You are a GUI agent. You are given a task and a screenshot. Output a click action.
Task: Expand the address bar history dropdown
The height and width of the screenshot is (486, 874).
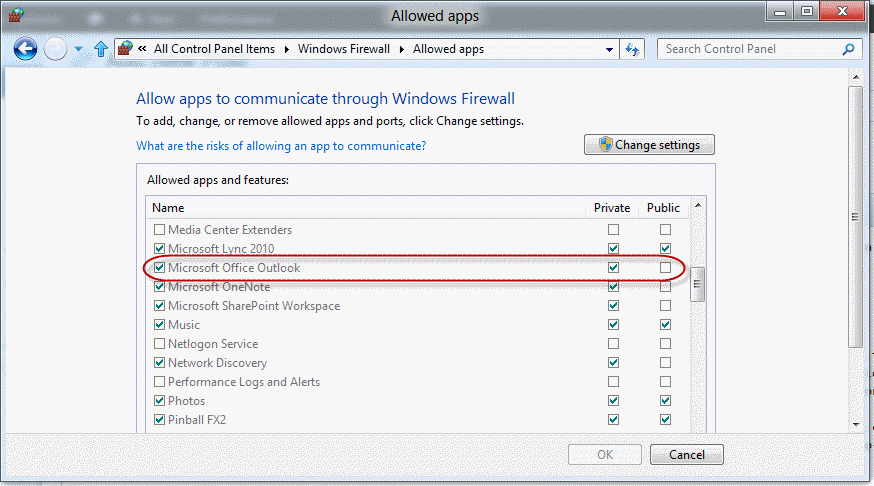tap(610, 49)
